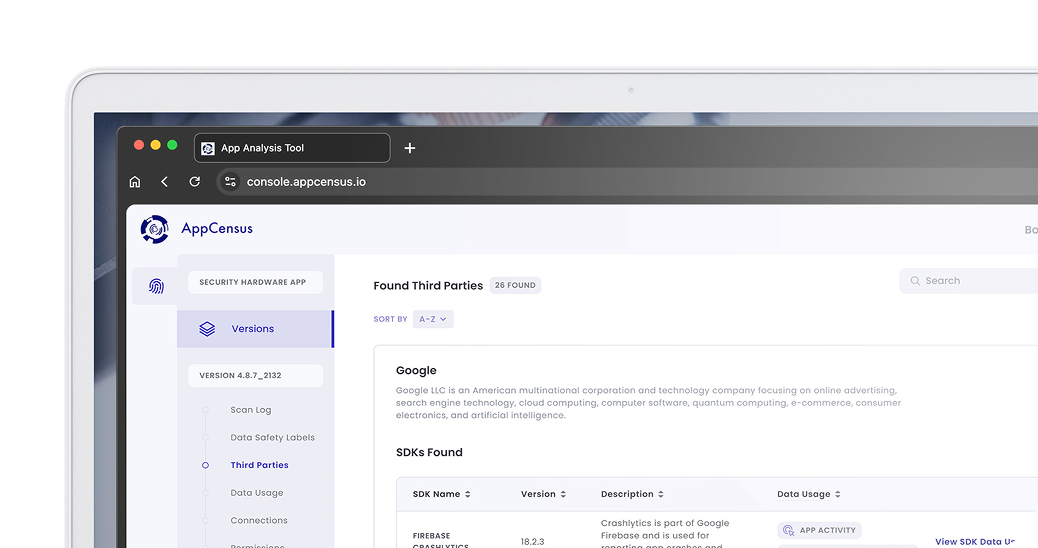This screenshot has height=548, width=1038.
Task: Sort the table by Version column
Action: pyautogui.click(x=543, y=494)
